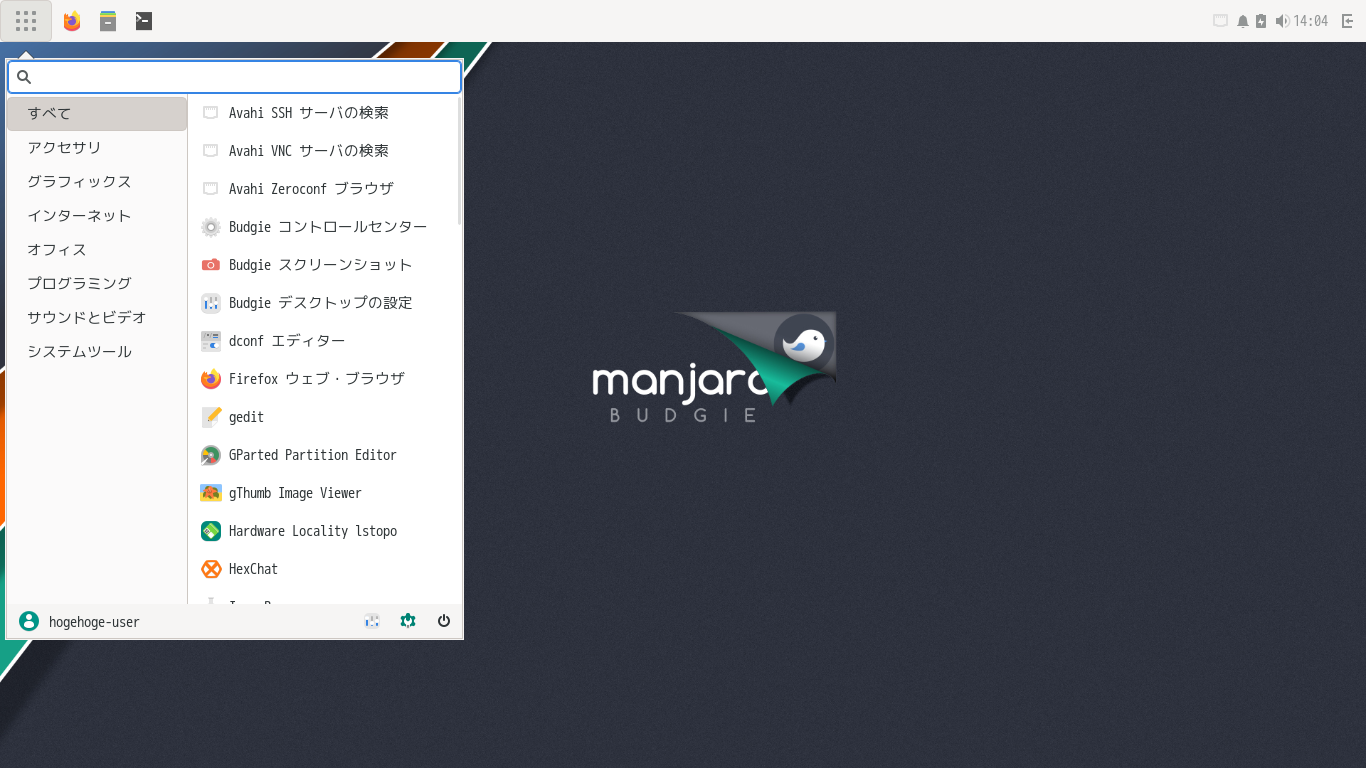Click the applications grid menu button
This screenshot has width=1366, height=768.
click(x=26, y=21)
